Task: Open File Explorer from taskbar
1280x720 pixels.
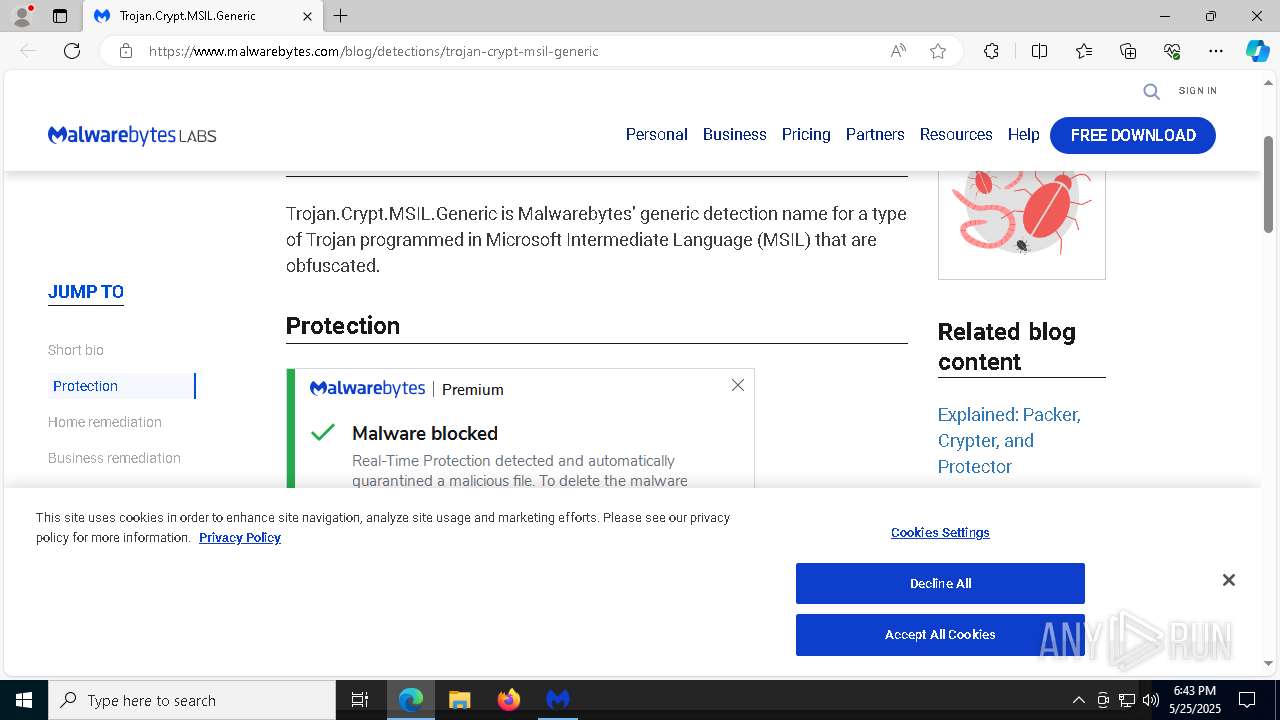Action: [x=460, y=700]
